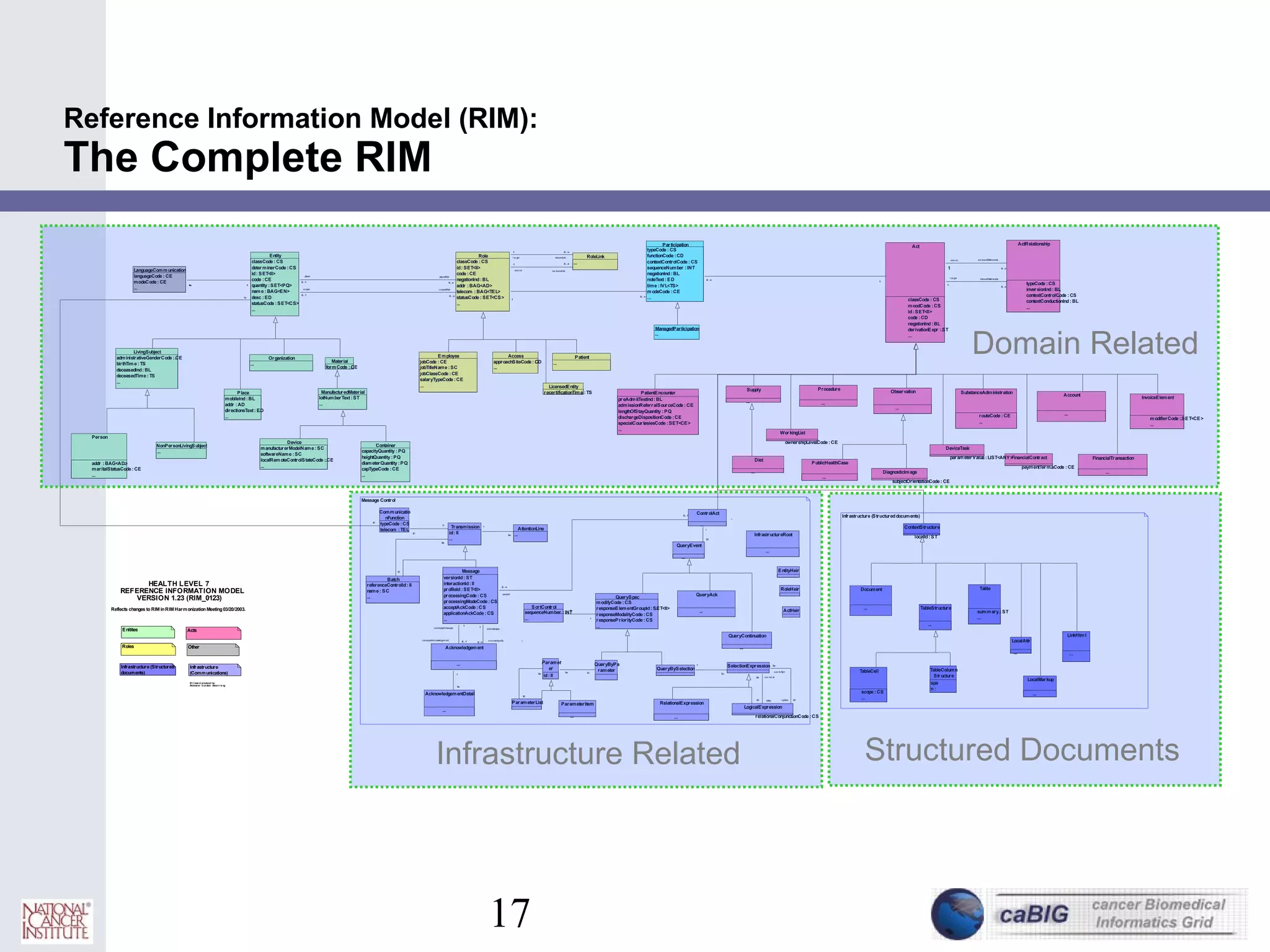Select the Document class box
Image resolution: width=1270 pixels, height=952 pixels.
click(871, 600)
